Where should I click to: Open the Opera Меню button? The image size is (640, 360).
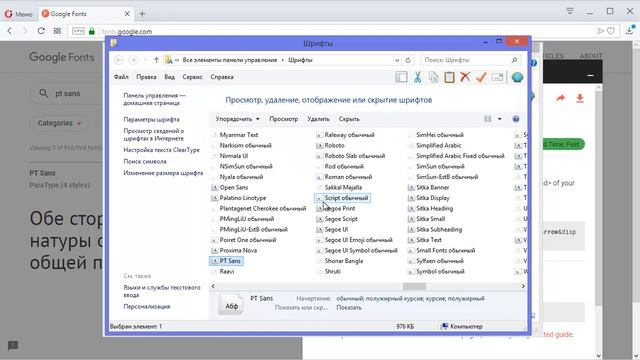pos(18,14)
